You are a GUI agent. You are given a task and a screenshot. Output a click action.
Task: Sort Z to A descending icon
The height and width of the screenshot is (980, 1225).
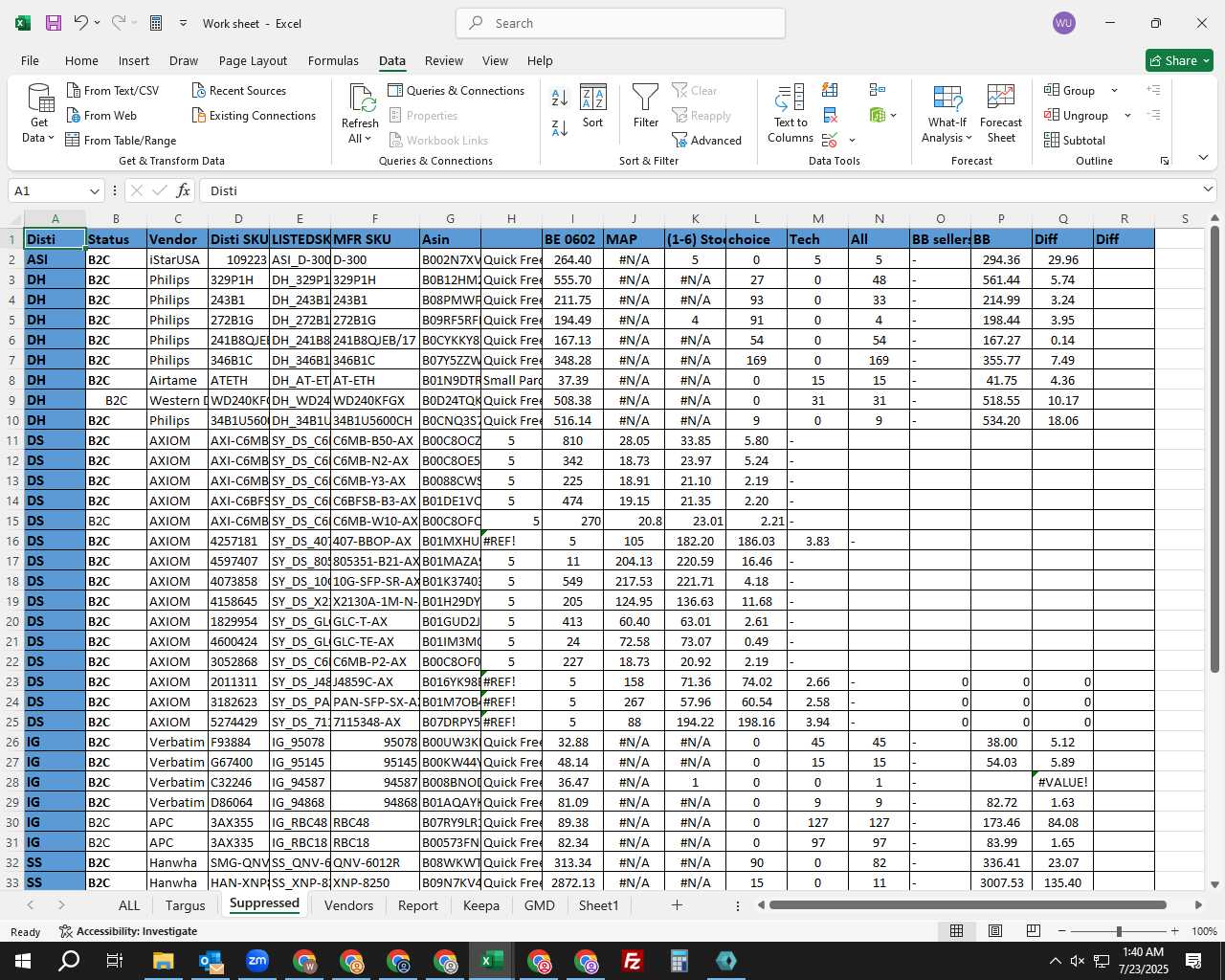tap(560, 127)
